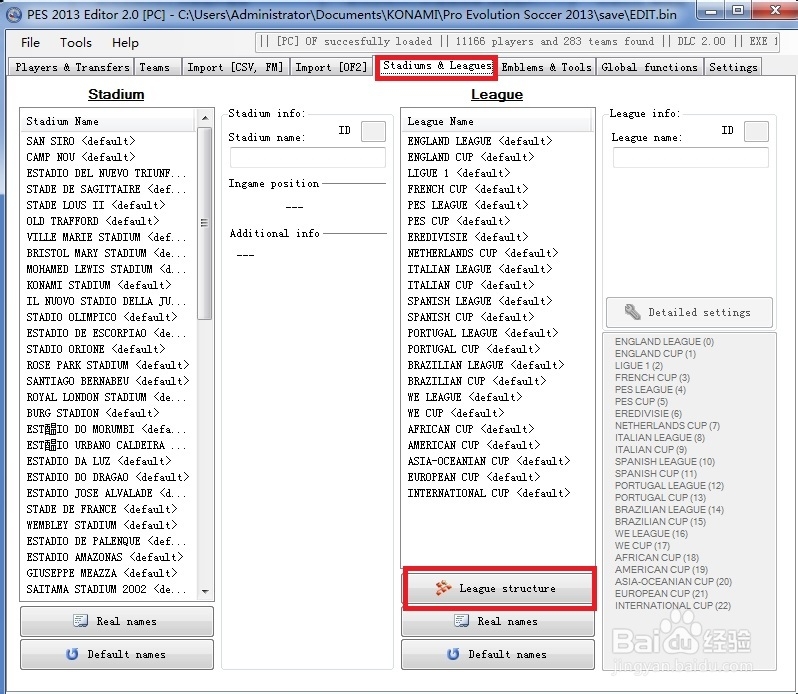Select KONAMI STADIUM in the list

pos(99,285)
